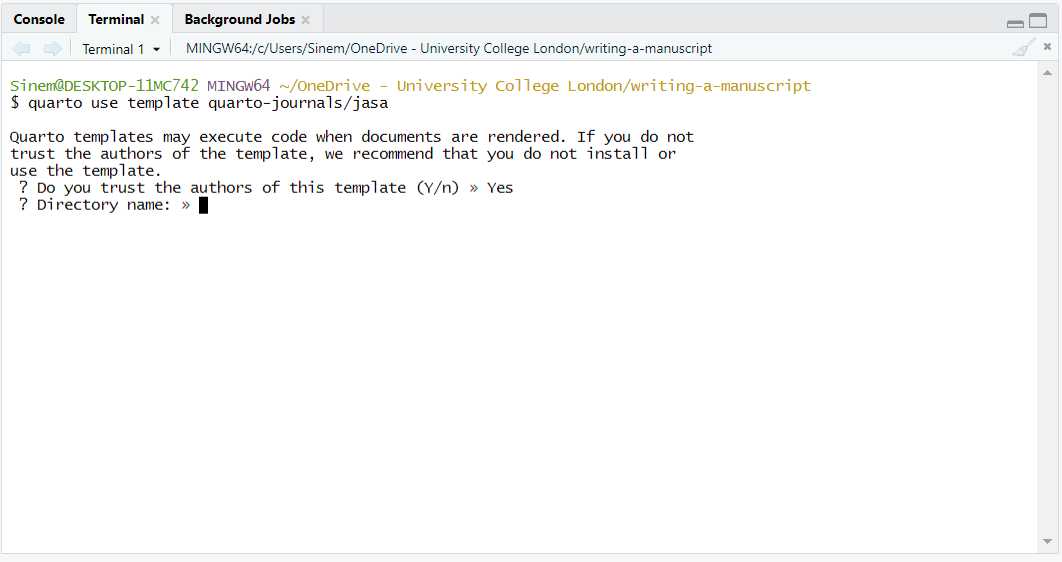1062x562 pixels.
Task: Focus the Directory name prompt input
Action: point(204,205)
